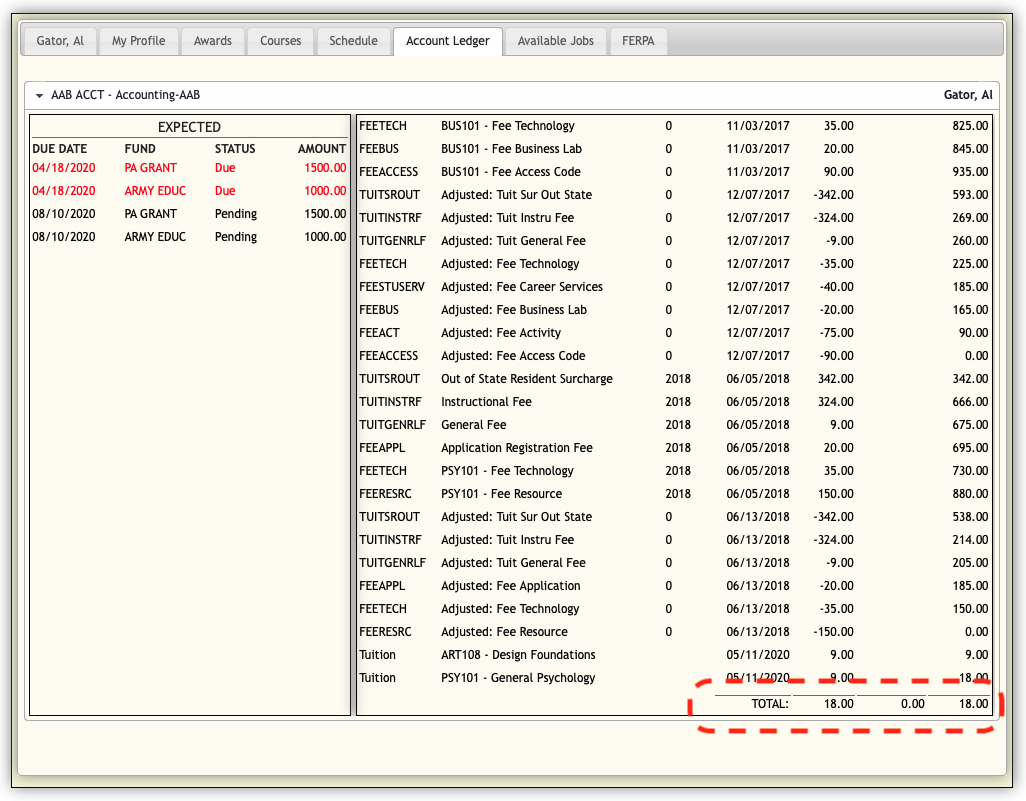Viewport: 1026px width, 801px height.
Task: Select the 08/10/2020 PA GRANT pending row
Action: click(189, 214)
